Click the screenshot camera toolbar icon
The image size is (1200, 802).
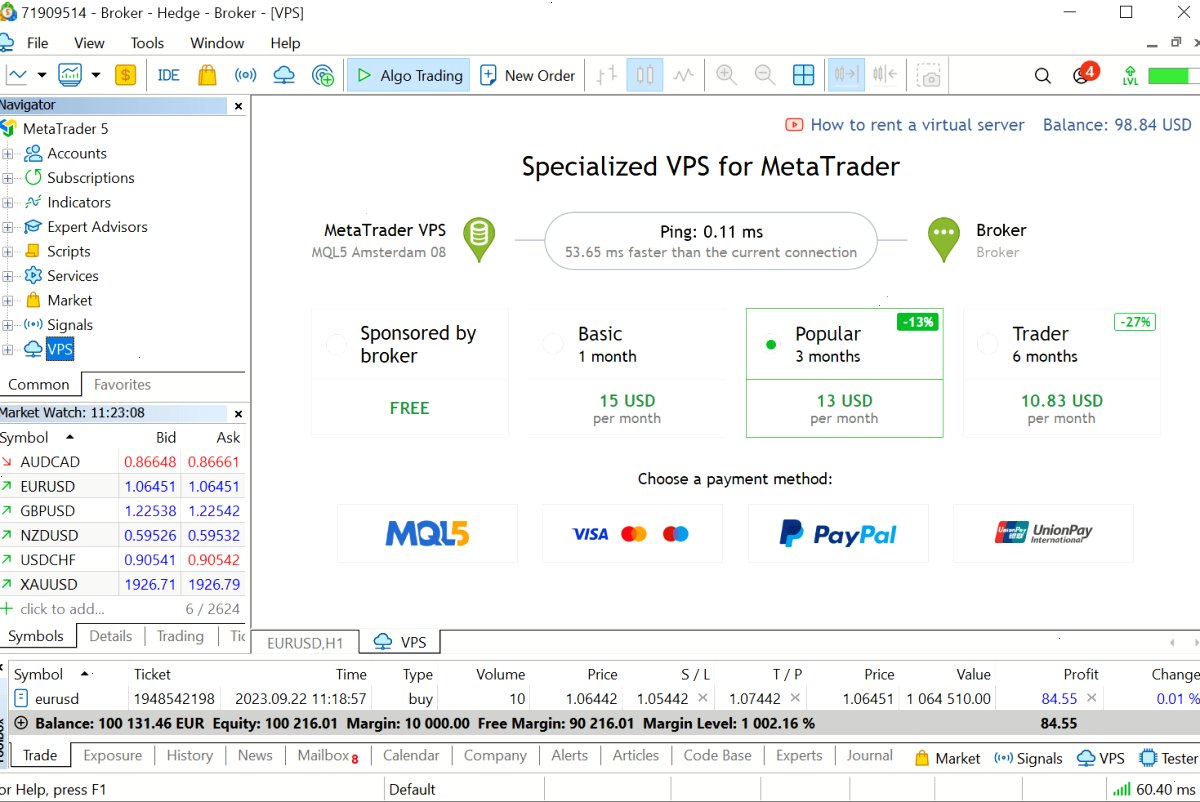(931, 76)
